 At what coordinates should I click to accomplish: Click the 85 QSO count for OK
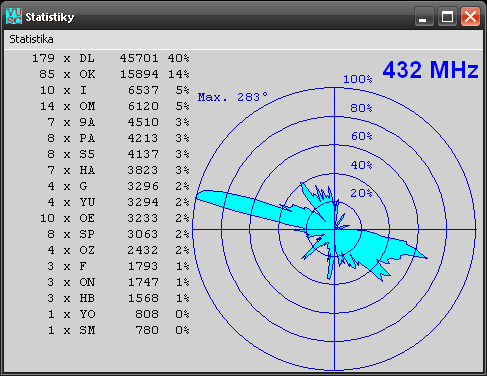pos(47,74)
